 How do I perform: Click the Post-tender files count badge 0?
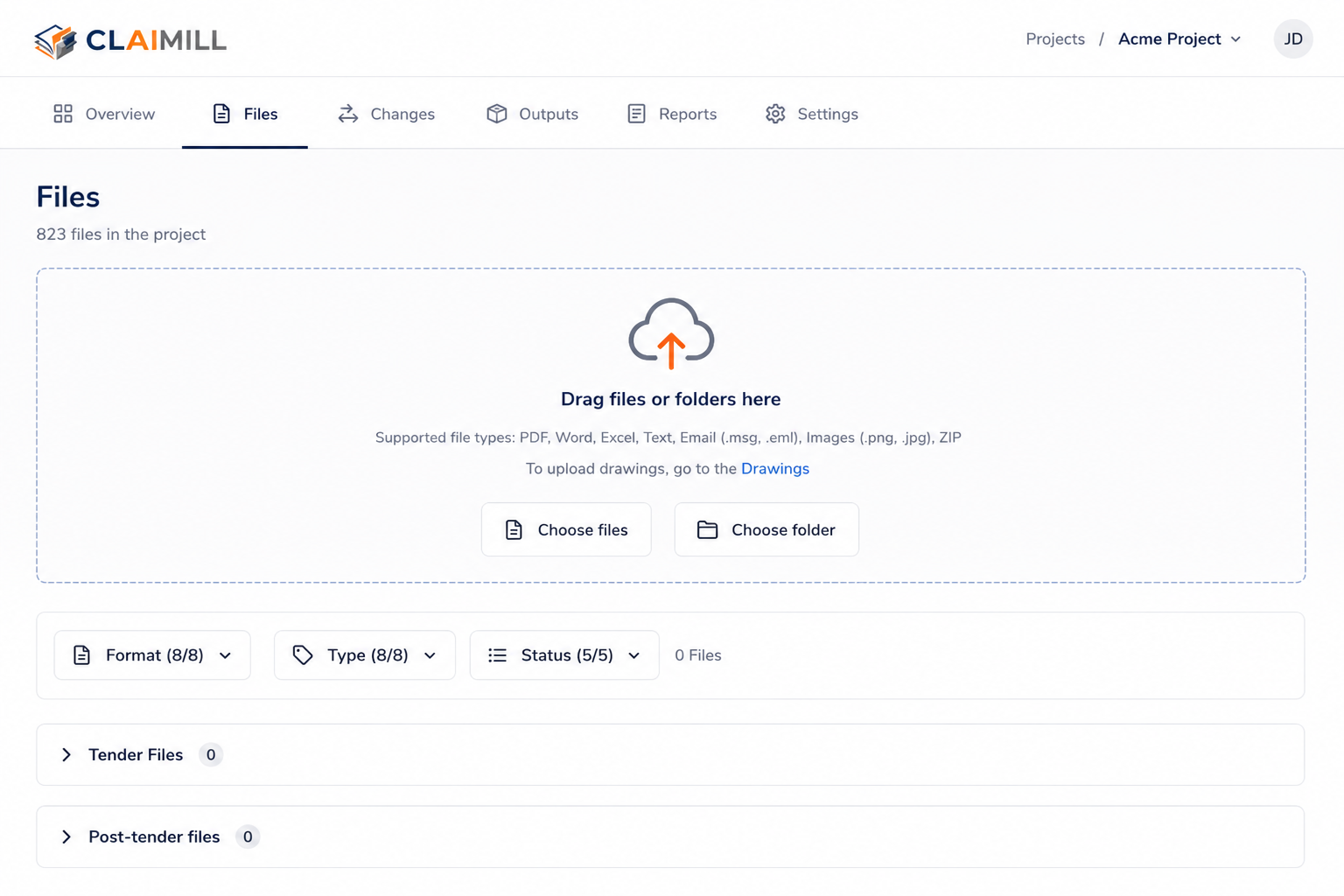248,836
